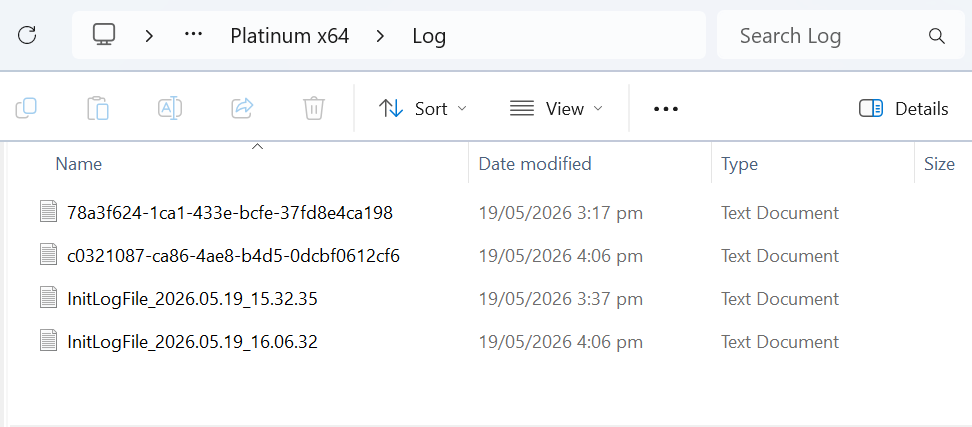
Task: Open the Sort dropdown menu
Action: click(423, 109)
